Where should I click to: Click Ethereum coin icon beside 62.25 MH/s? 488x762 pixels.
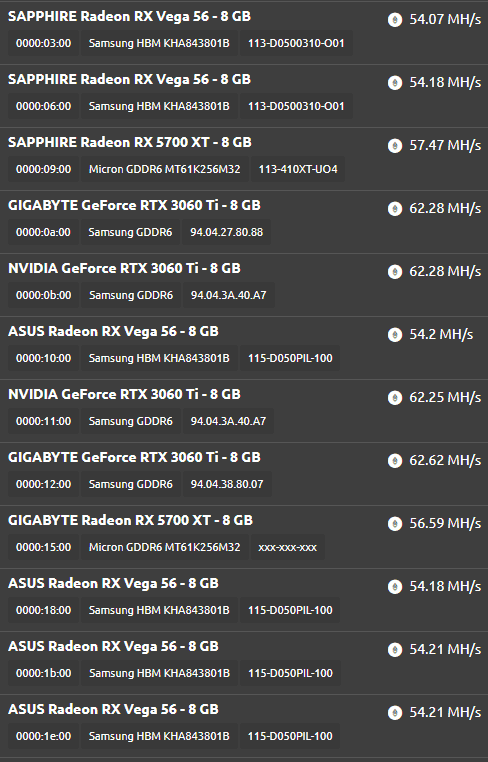pyautogui.click(x=395, y=398)
